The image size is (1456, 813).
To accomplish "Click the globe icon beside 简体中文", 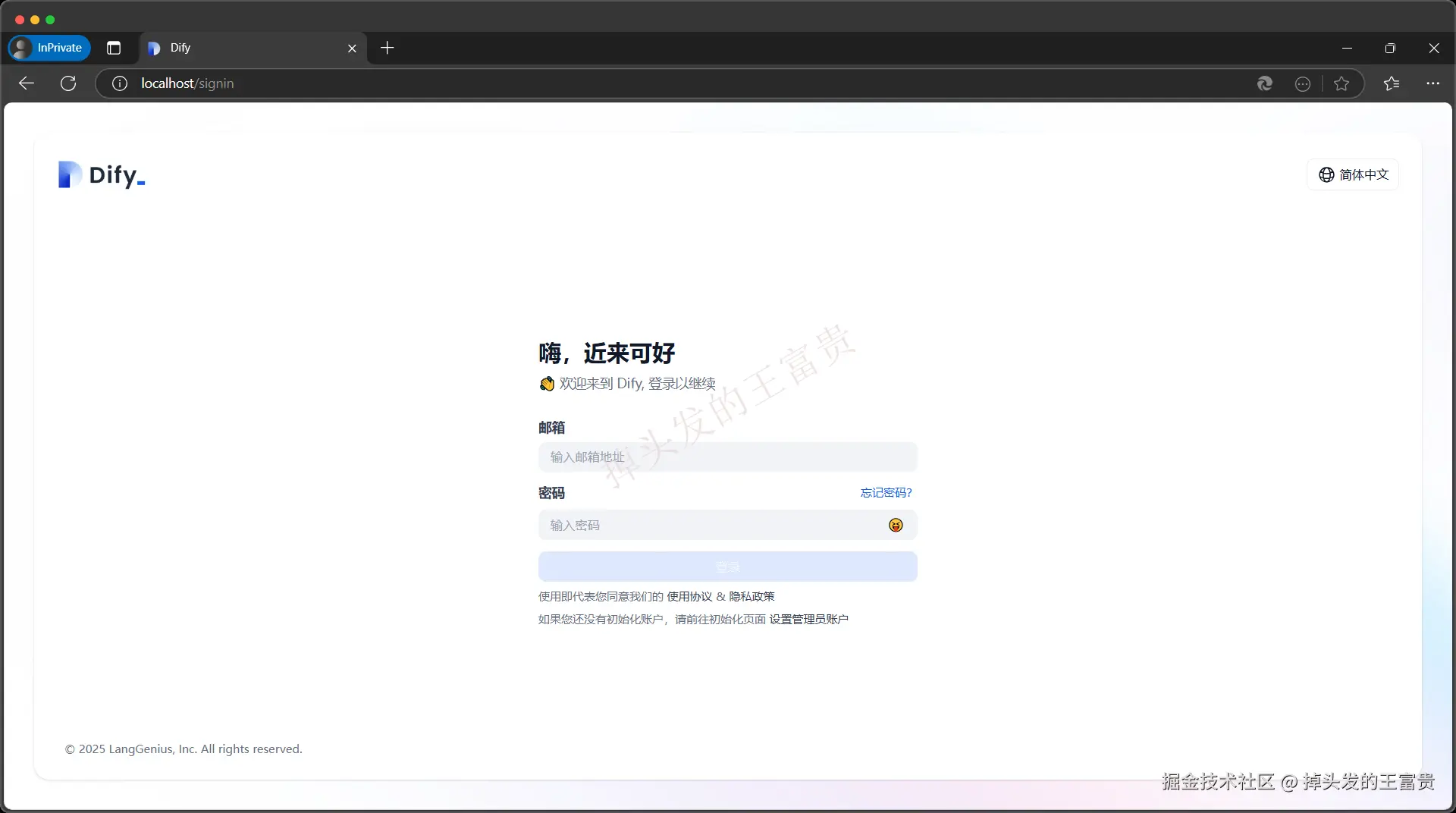I will click(x=1326, y=174).
